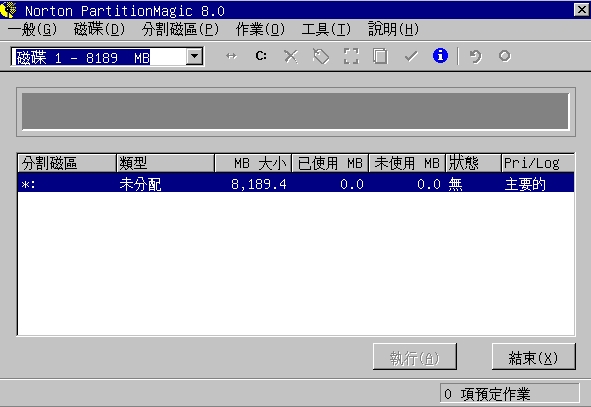Click the blue info icon

pyautogui.click(x=440, y=56)
